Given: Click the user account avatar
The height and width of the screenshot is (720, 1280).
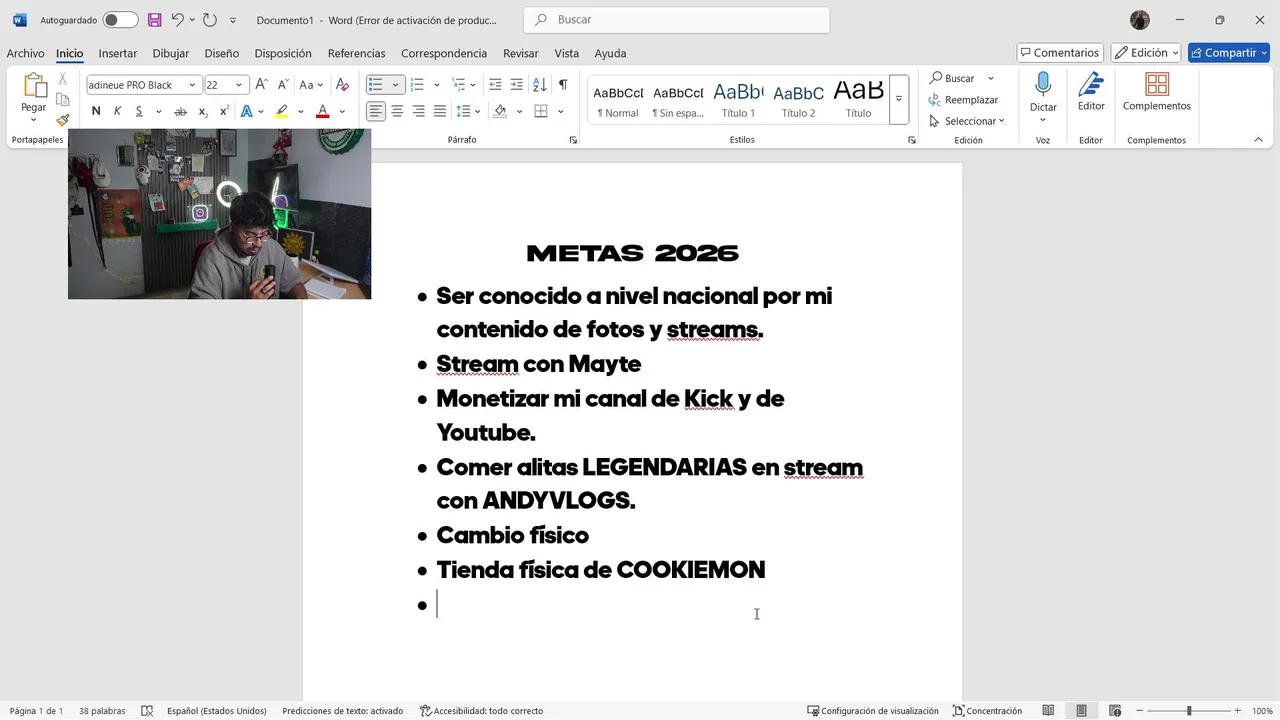Looking at the screenshot, I should tap(1140, 20).
